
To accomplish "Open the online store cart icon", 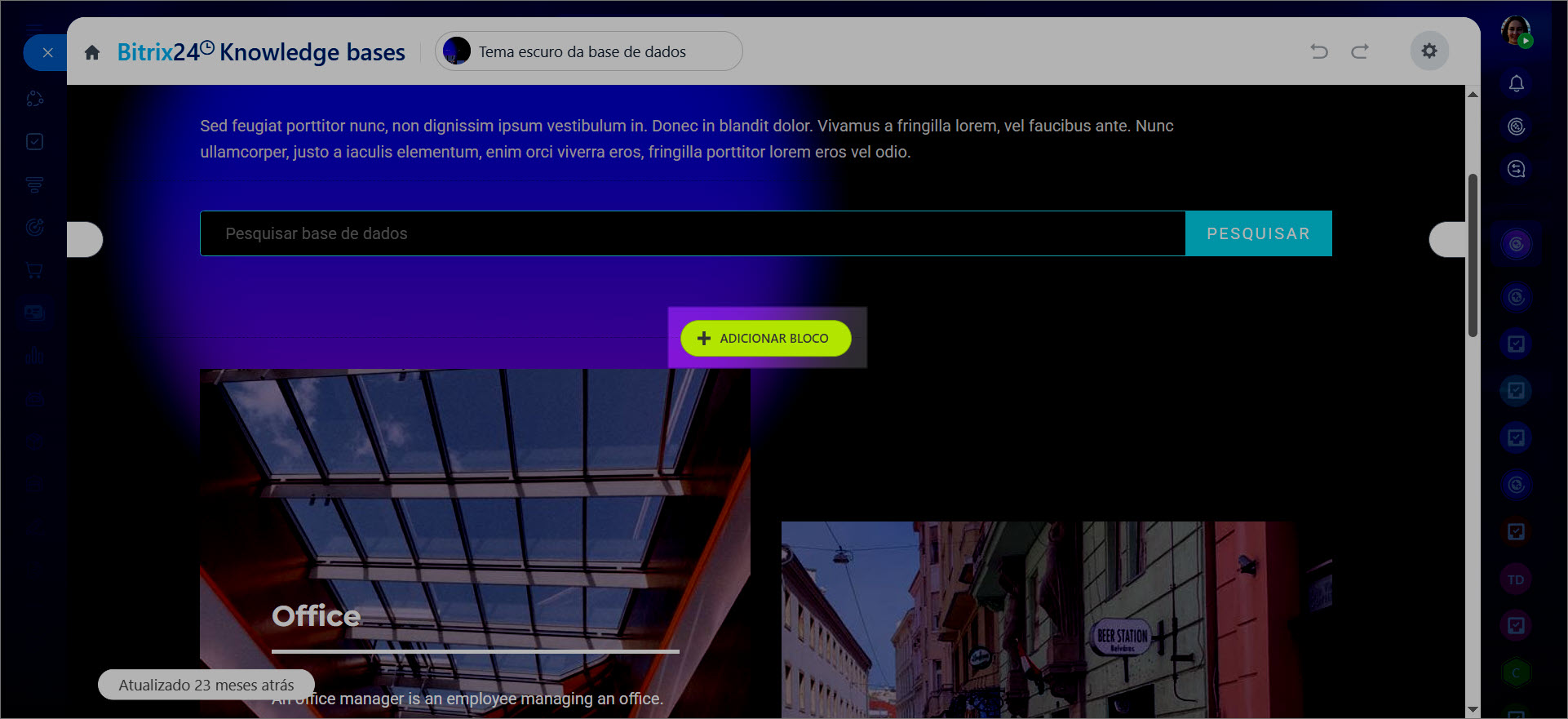I will [x=34, y=270].
